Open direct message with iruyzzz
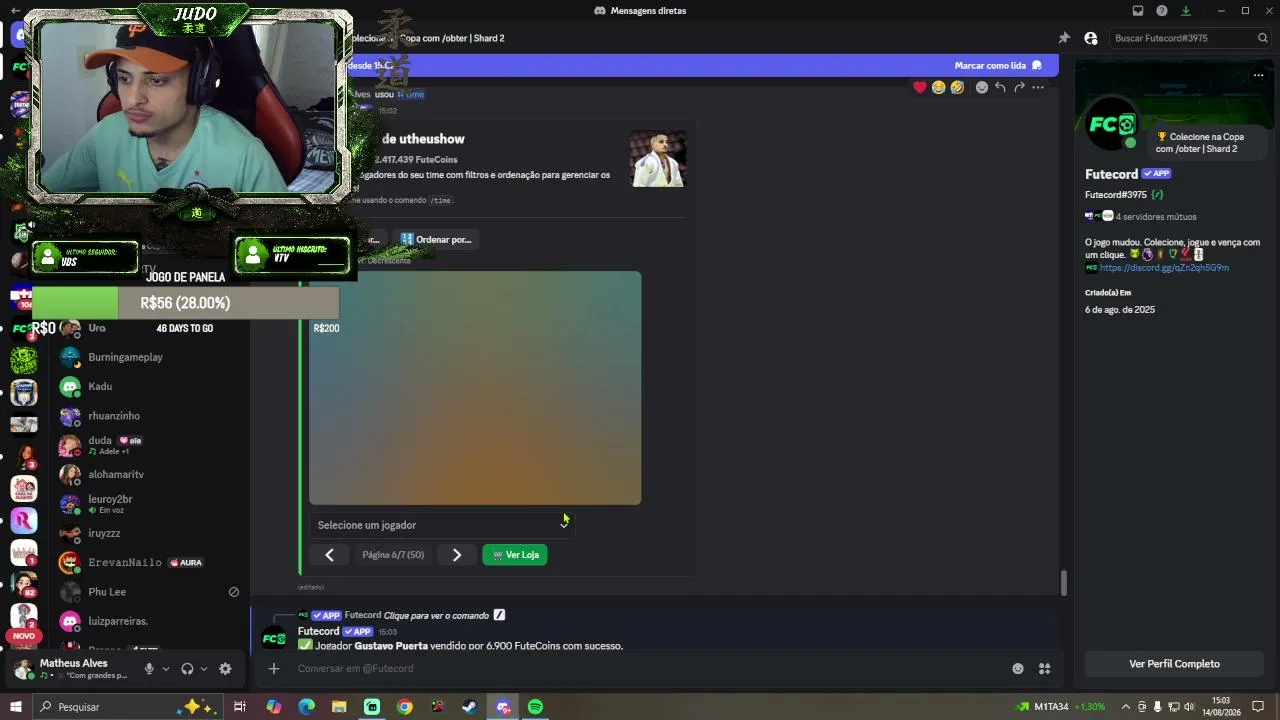The height and width of the screenshot is (720, 1280). tap(150, 533)
